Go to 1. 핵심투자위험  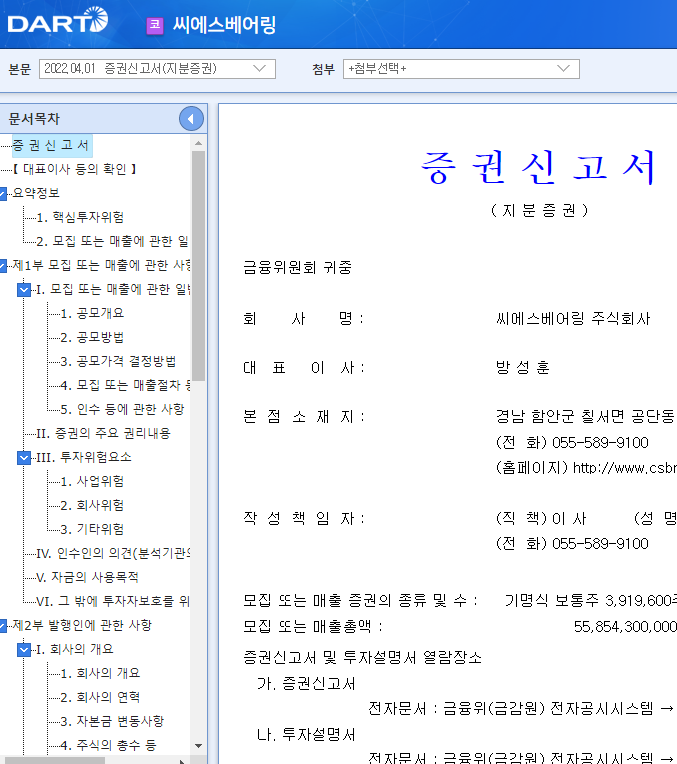(x=80, y=217)
